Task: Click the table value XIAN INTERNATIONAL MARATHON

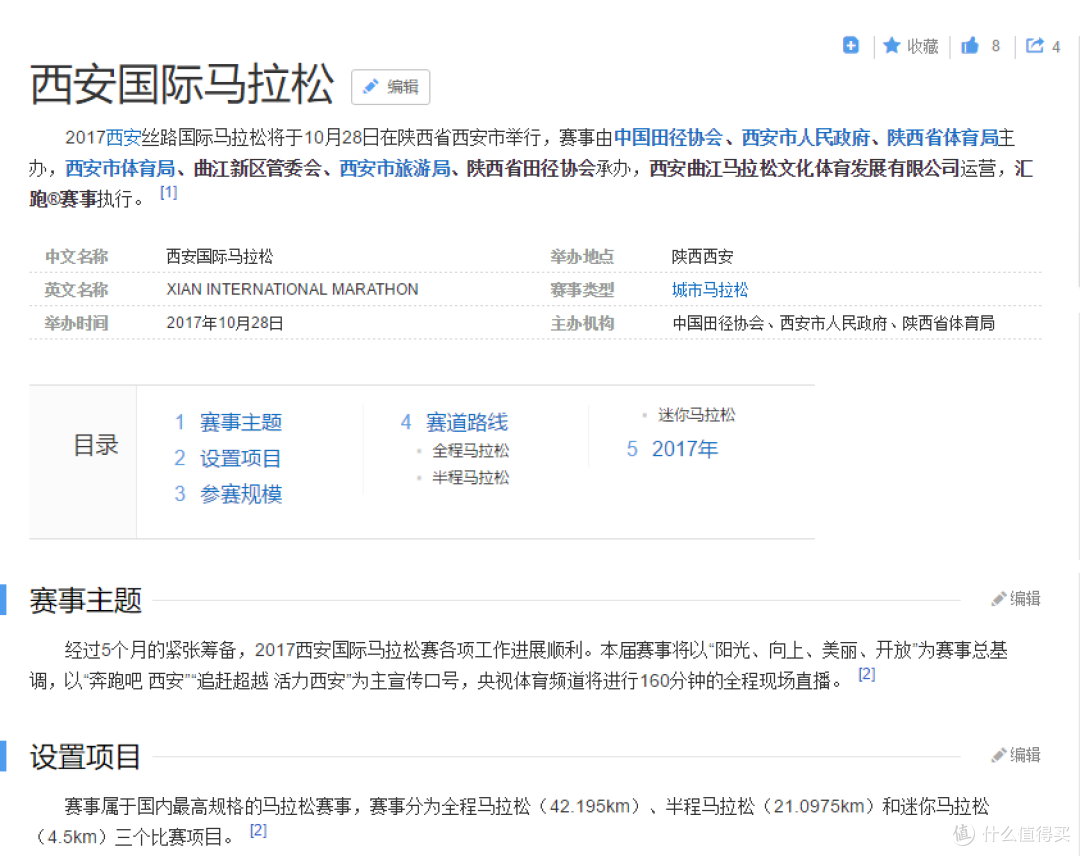Action: [x=292, y=289]
